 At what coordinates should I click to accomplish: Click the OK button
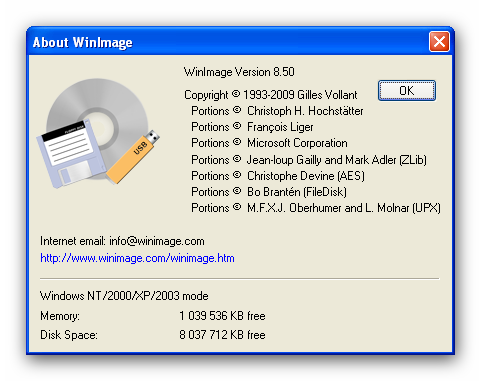(407, 90)
